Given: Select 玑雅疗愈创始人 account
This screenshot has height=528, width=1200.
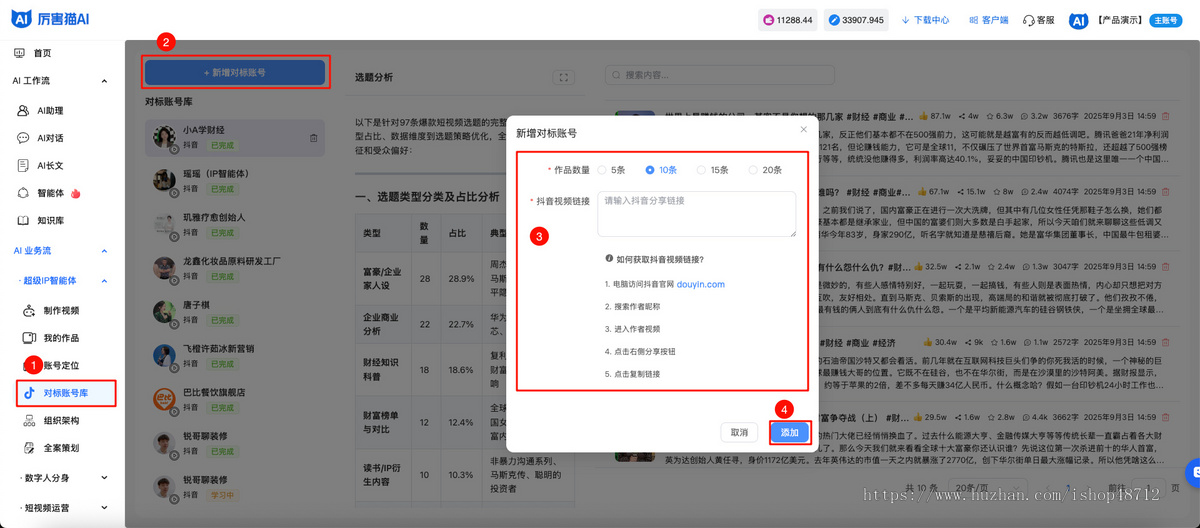Looking at the screenshot, I should click(x=235, y=224).
